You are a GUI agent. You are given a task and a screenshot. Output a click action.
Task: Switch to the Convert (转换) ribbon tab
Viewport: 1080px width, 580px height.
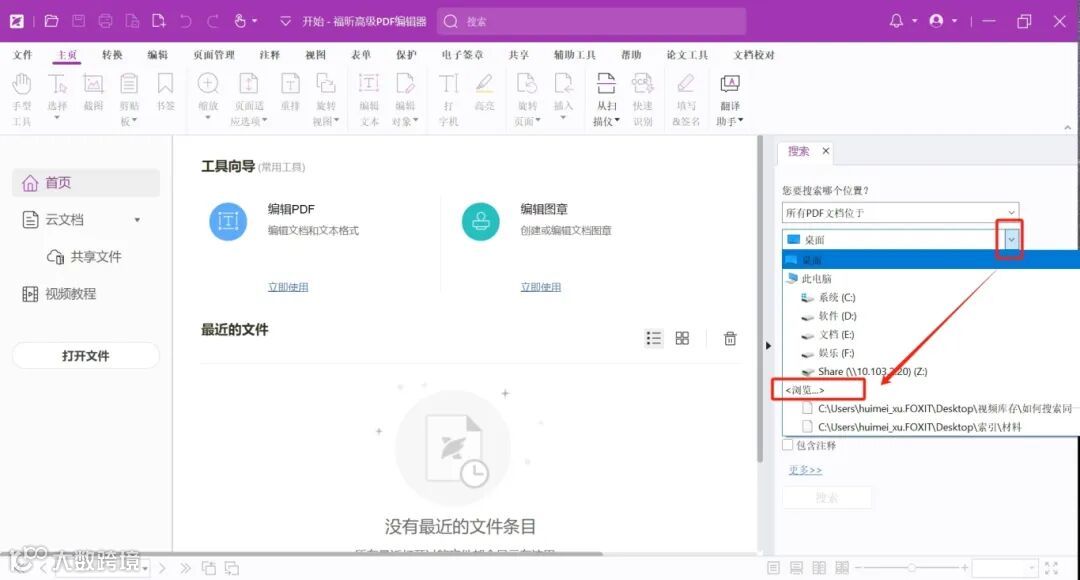(112, 54)
